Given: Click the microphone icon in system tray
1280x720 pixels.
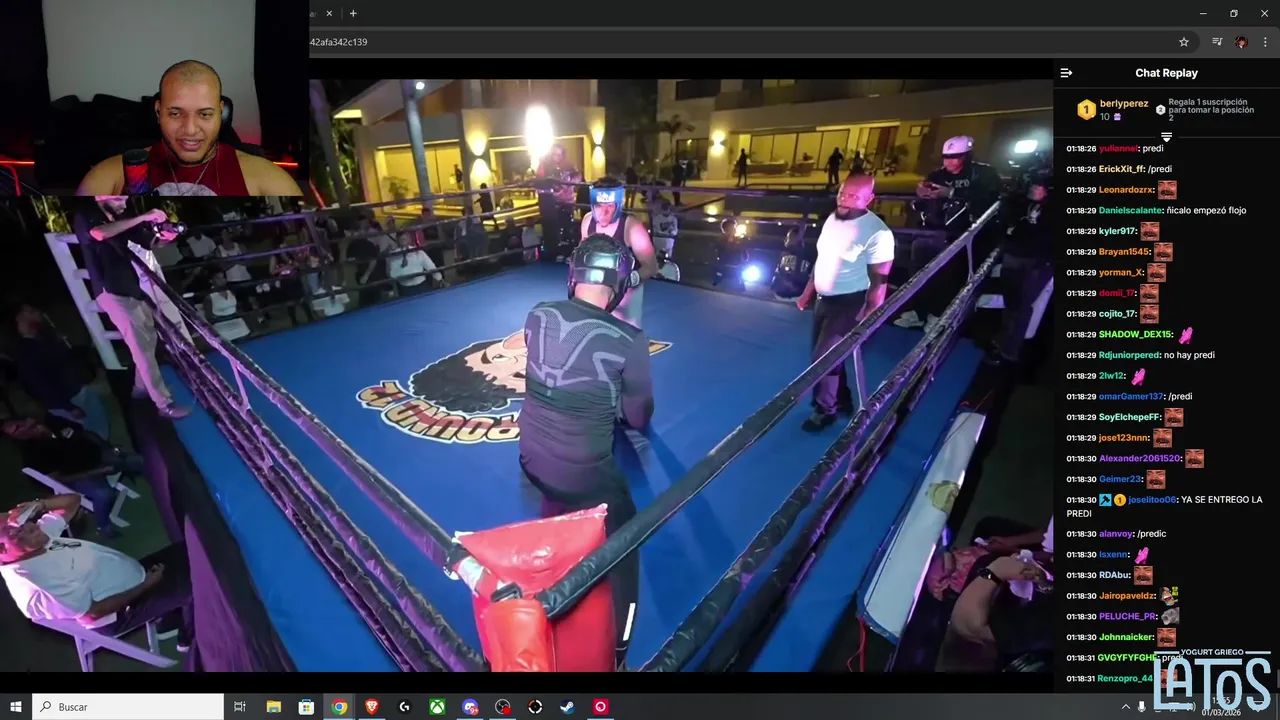Looking at the screenshot, I should 1142,707.
